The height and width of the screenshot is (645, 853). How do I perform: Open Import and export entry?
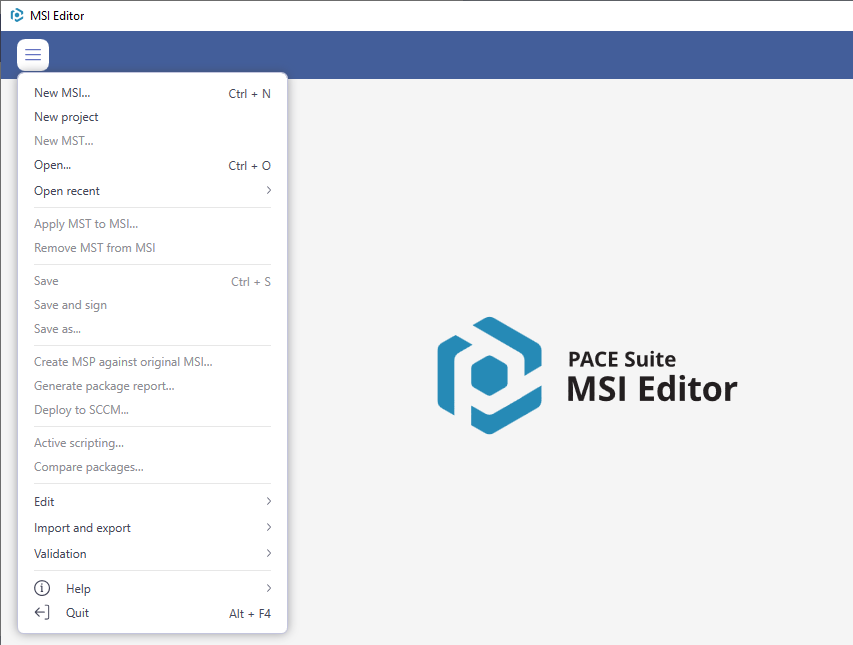click(152, 528)
